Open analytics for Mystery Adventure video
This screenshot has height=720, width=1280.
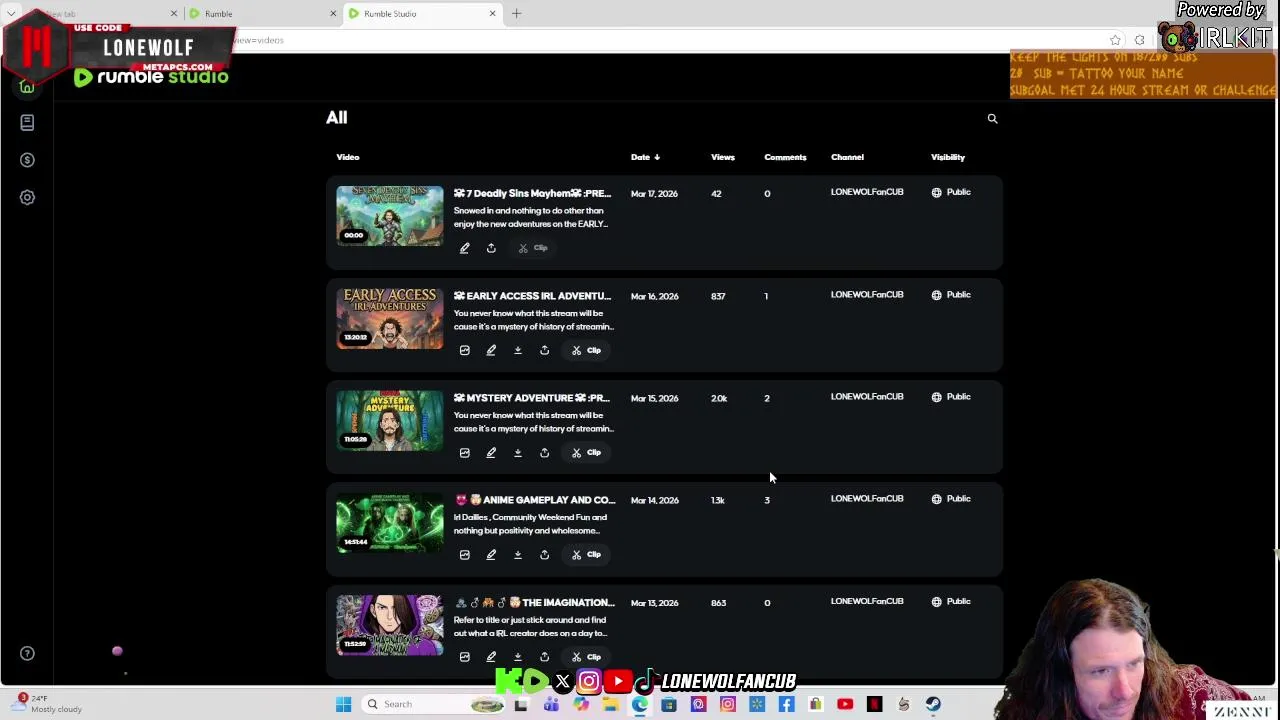click(464, 452)
